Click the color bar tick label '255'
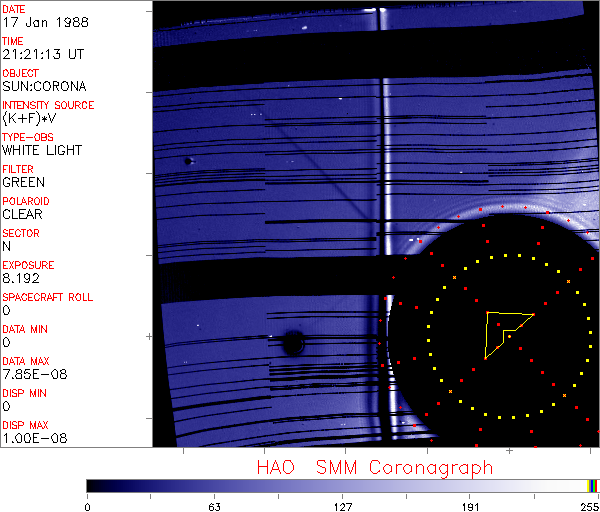Viewport: 600px width, 512px height. click(x=590, y=507)
